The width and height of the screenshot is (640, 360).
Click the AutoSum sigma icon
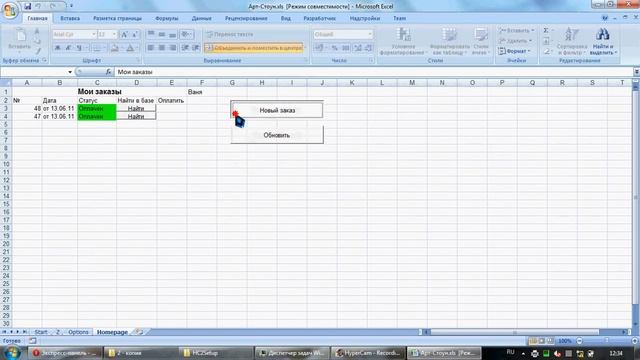[x=546, y=31]
